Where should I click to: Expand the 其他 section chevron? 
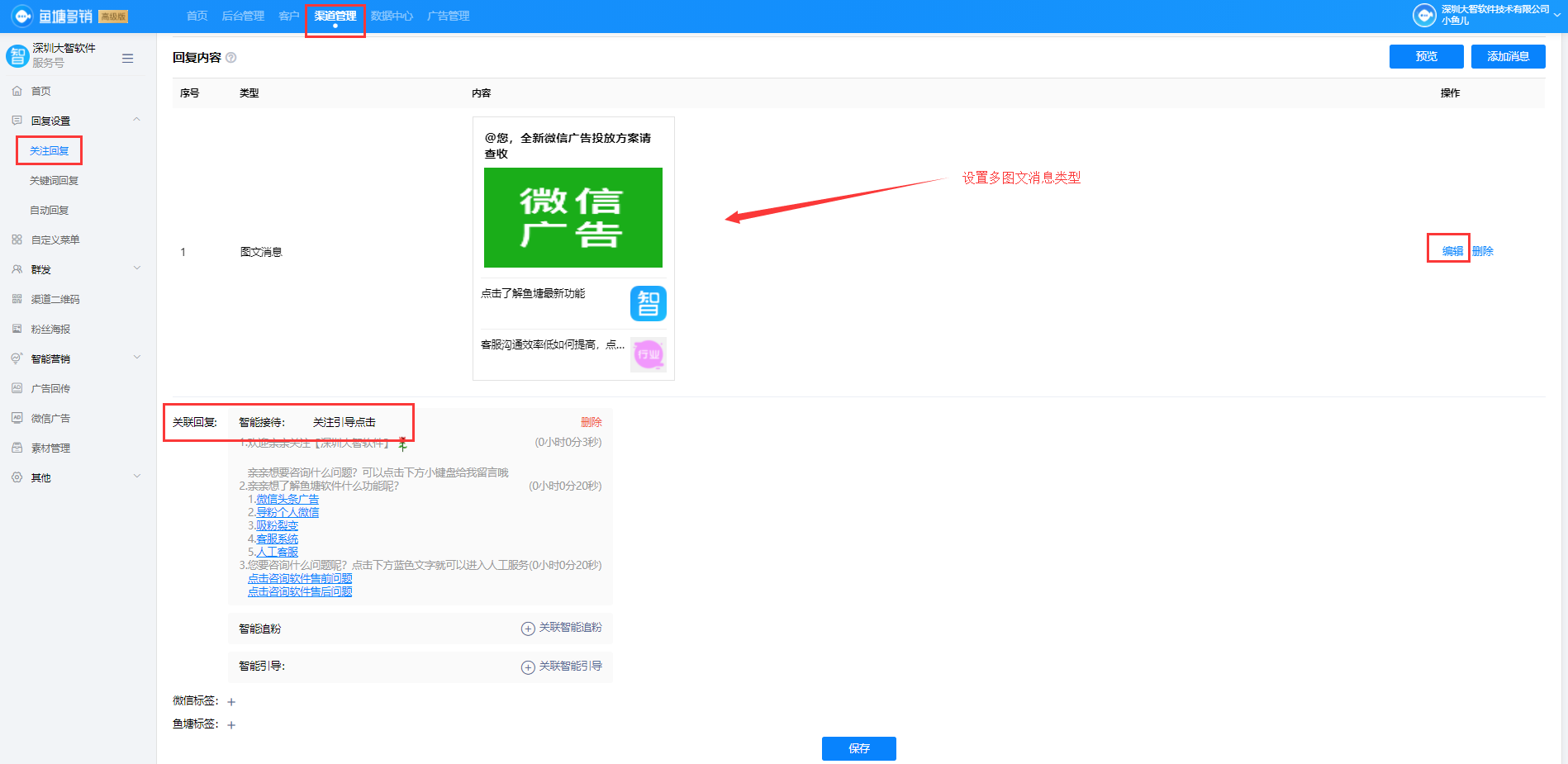[x=137, y=477]
